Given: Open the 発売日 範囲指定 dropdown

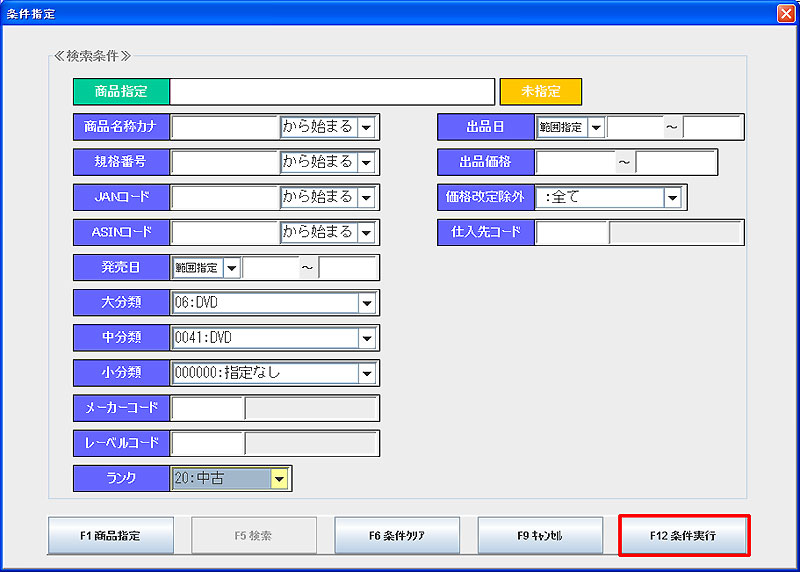Looking at the screenshot, I should (231, 268).
